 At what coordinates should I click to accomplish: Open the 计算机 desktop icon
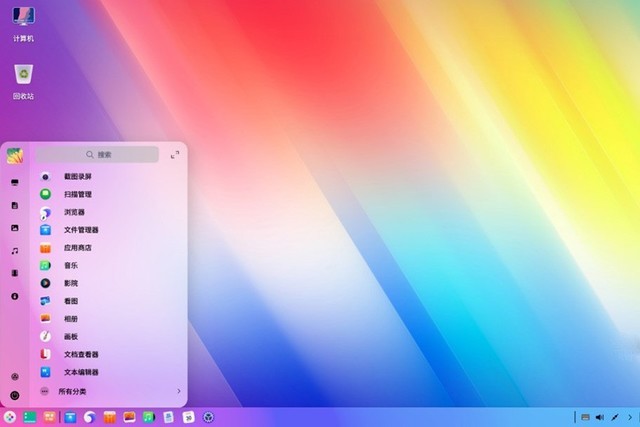point(23,24)
